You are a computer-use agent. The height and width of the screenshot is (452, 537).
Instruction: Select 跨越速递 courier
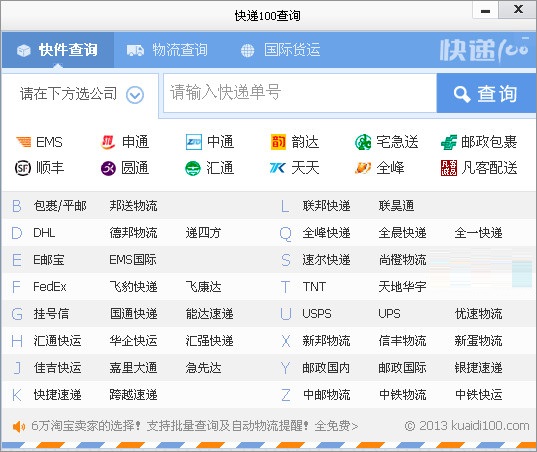click(x=133, y=395)
